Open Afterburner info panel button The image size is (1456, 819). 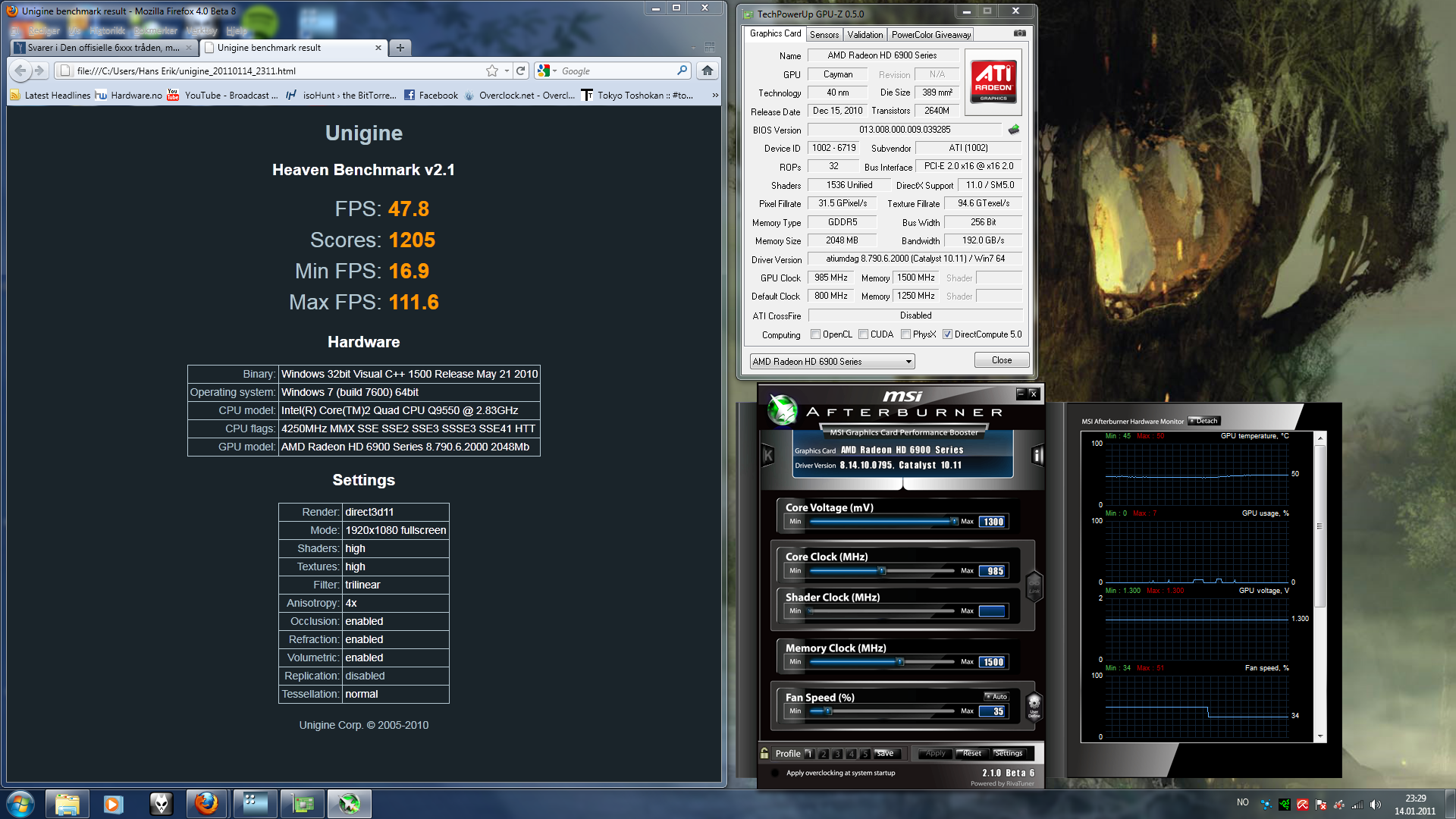point(1037,455)
